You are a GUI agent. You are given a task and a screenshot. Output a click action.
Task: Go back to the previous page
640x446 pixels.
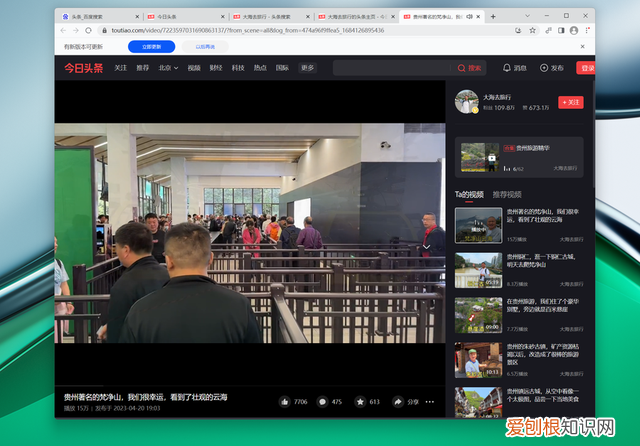[x=63, y=31]
